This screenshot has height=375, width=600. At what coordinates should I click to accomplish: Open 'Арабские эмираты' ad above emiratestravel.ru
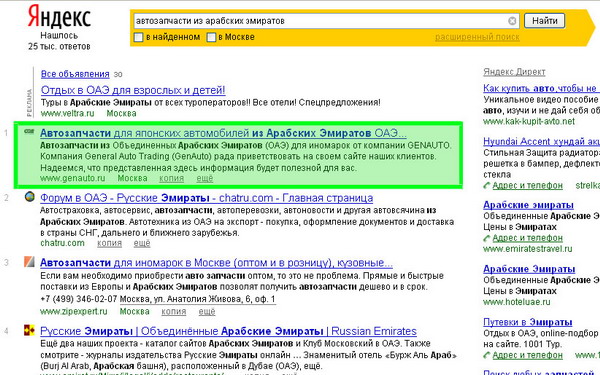[x=528, y=205]
